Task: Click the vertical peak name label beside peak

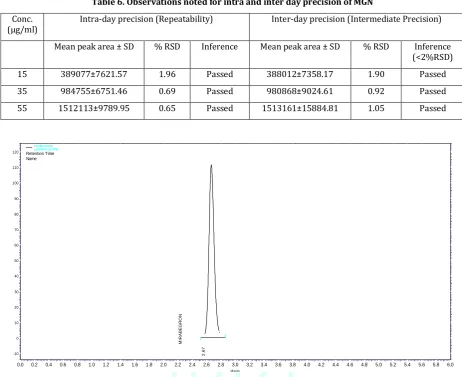Action: coord(180,329)
